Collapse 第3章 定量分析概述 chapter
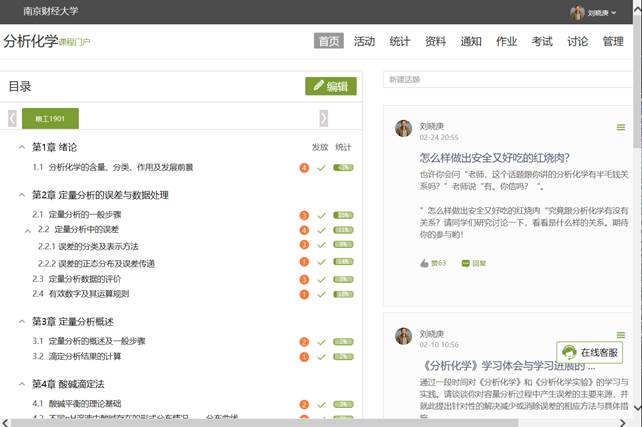 [21, 321]
